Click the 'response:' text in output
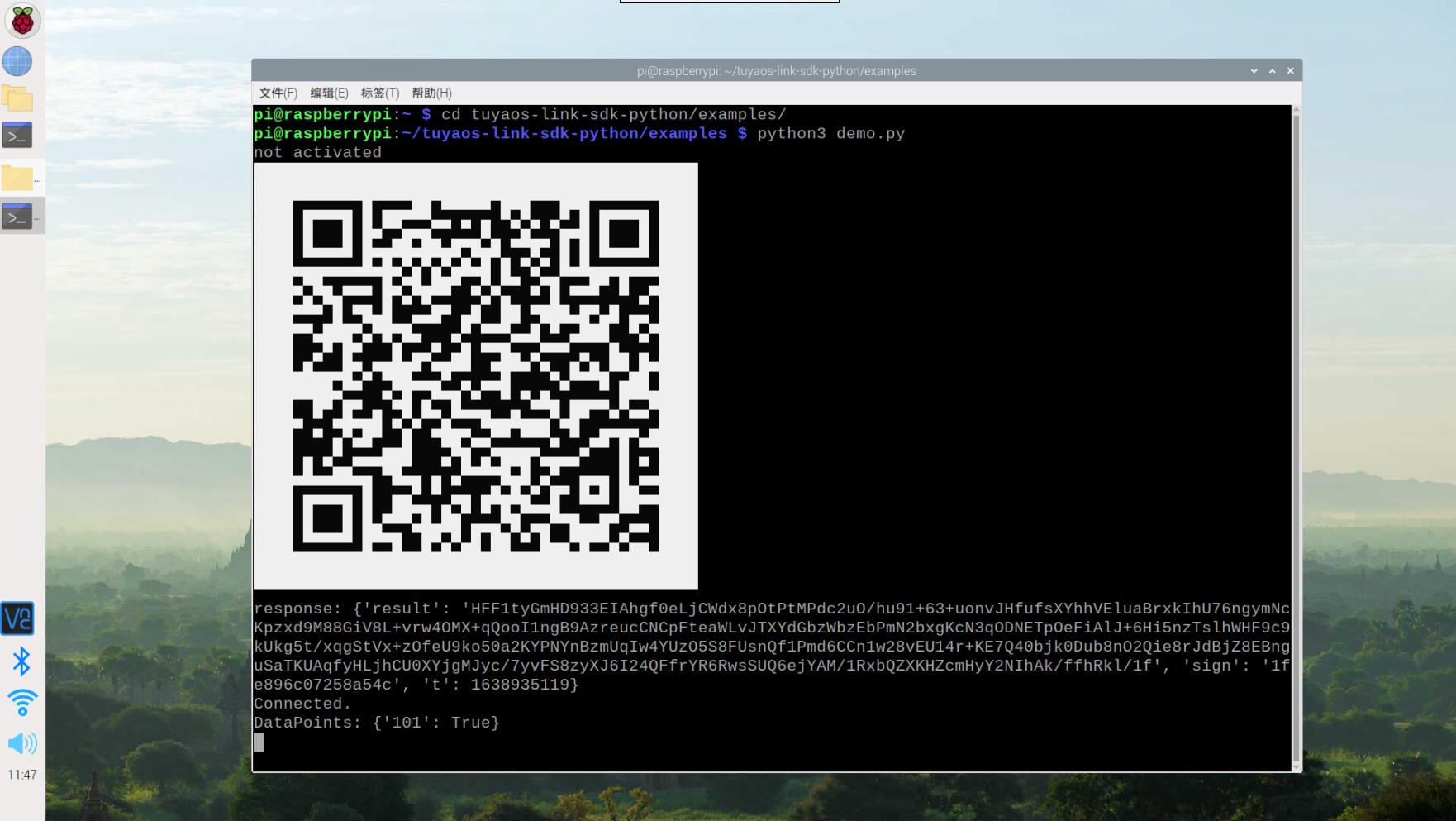The image size is (1456, 821). 297,609
